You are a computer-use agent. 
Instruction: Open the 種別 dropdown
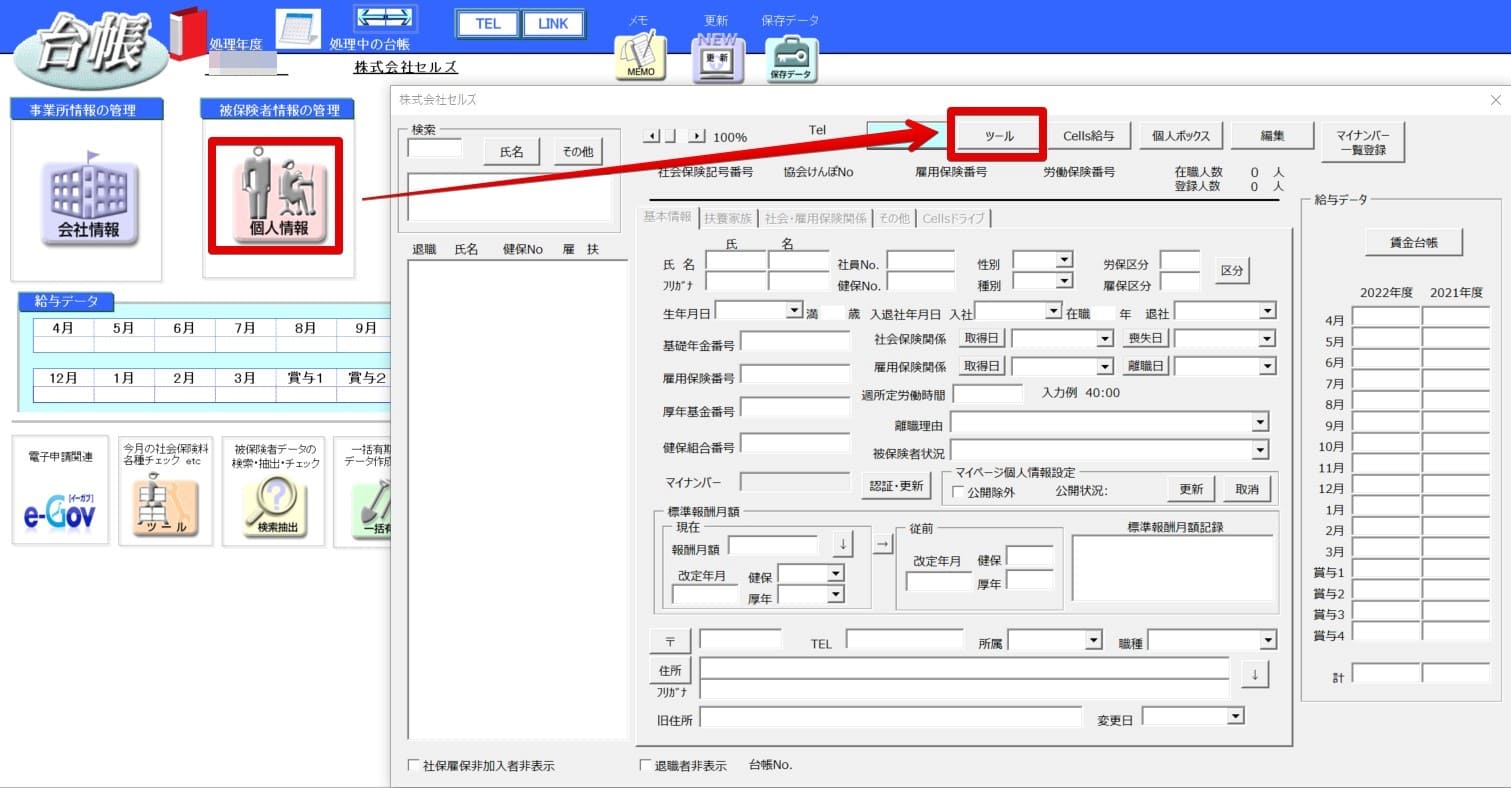[x=1064, y=281]
